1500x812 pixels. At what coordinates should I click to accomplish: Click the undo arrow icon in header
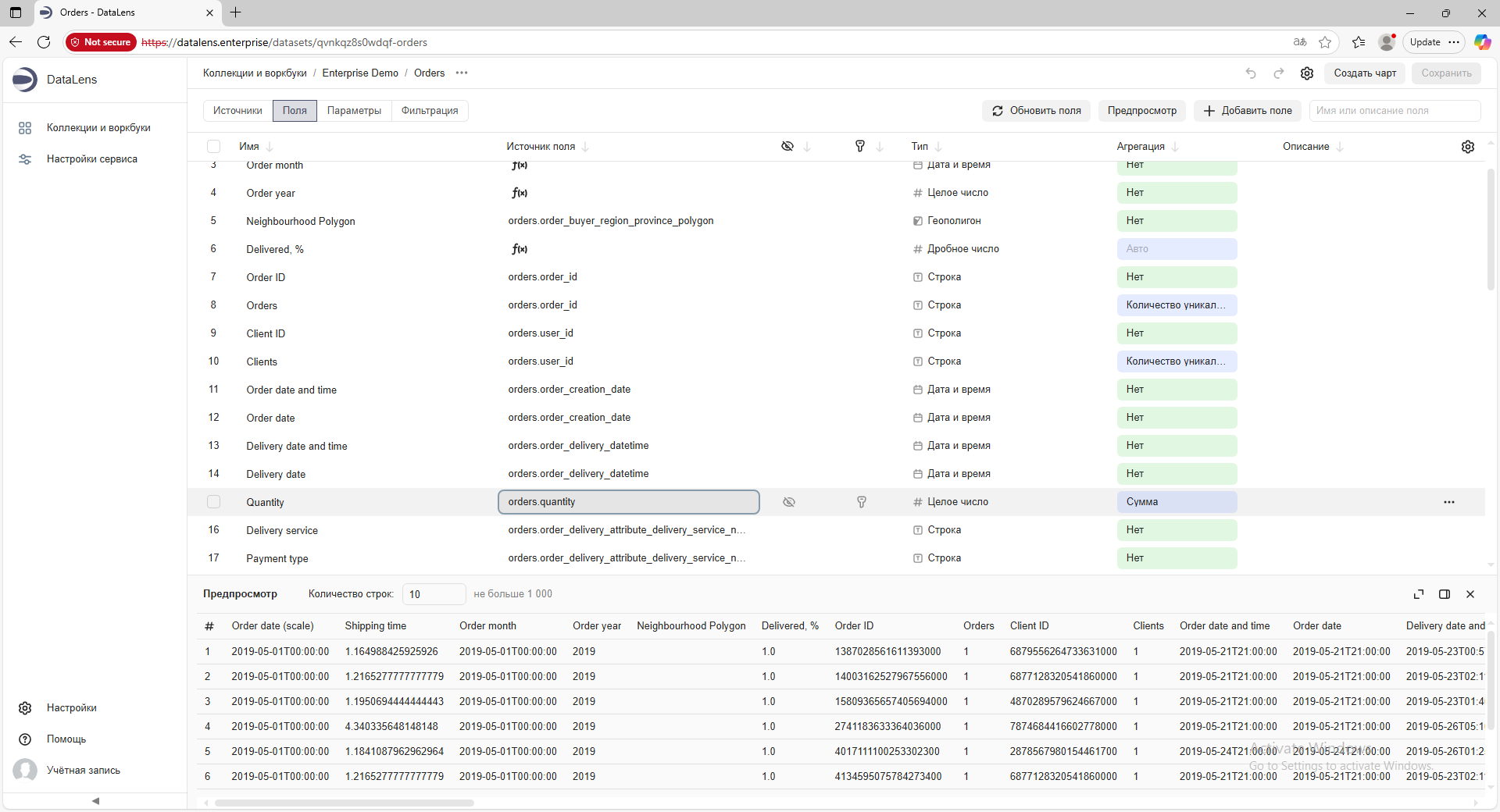point(1251,73)
